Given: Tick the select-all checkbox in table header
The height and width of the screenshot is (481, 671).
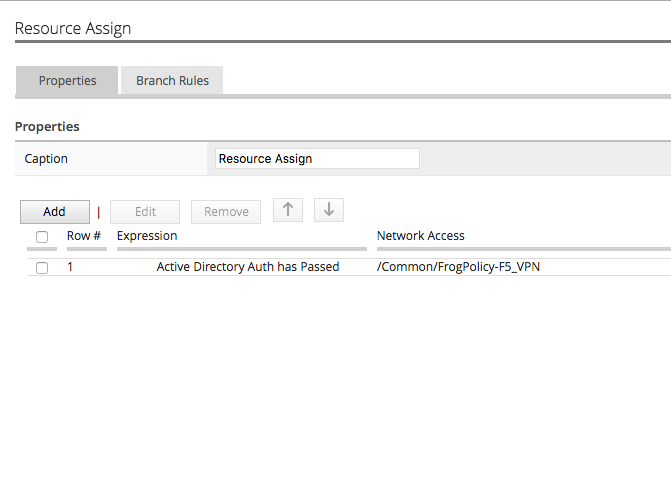Looking at the screenshot, I should coord(42,237).
